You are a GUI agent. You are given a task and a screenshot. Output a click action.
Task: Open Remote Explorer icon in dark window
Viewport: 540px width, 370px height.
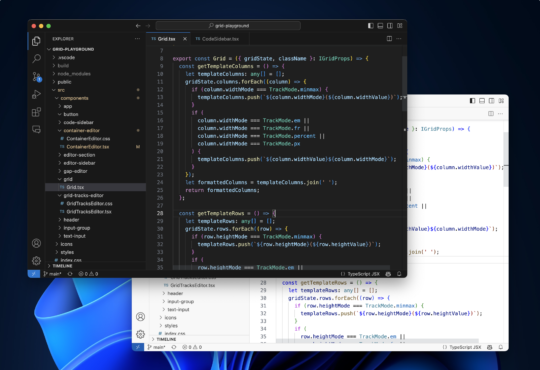(x=36, y=130)
